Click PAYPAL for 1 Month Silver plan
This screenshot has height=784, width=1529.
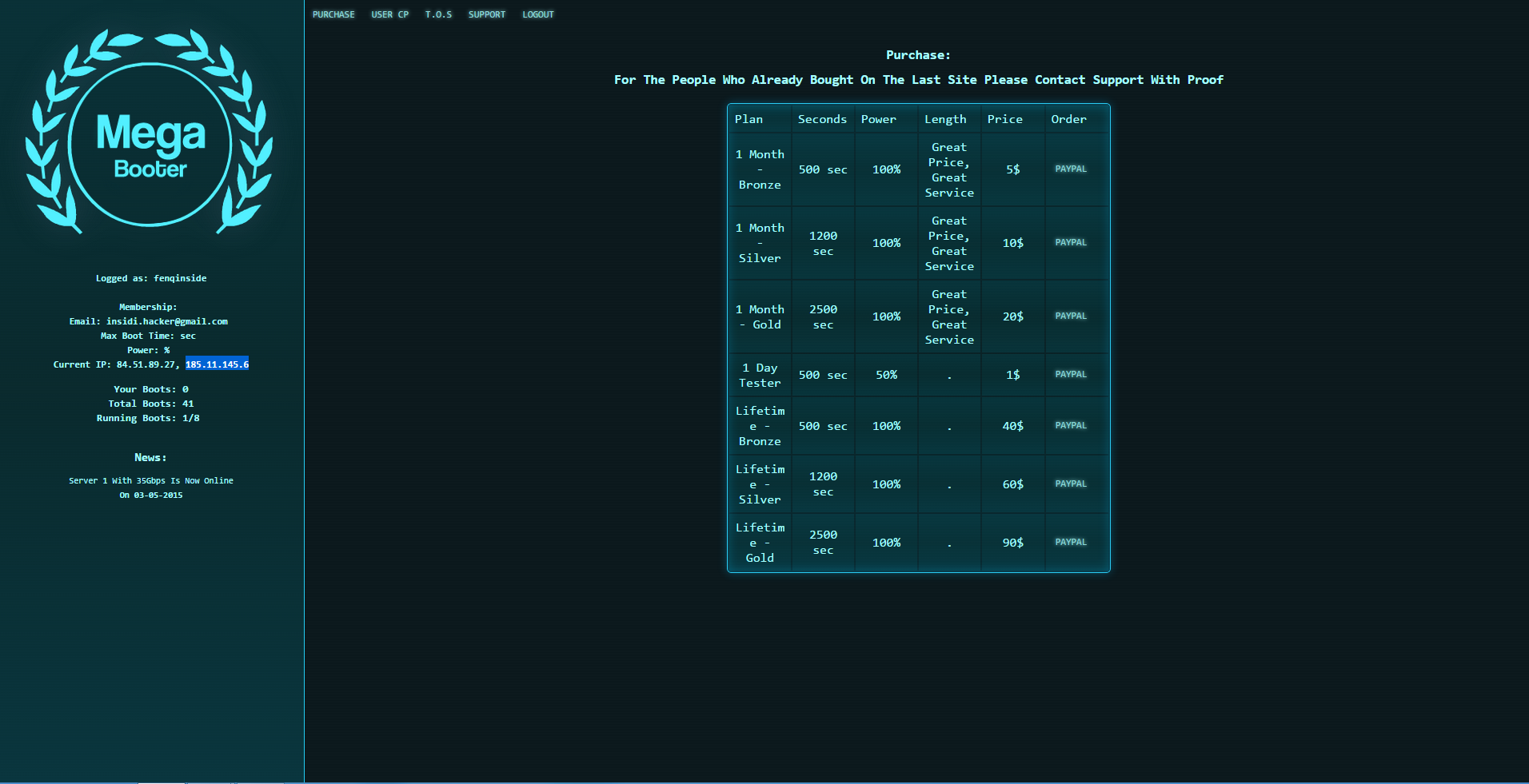tap(1070, 243)
